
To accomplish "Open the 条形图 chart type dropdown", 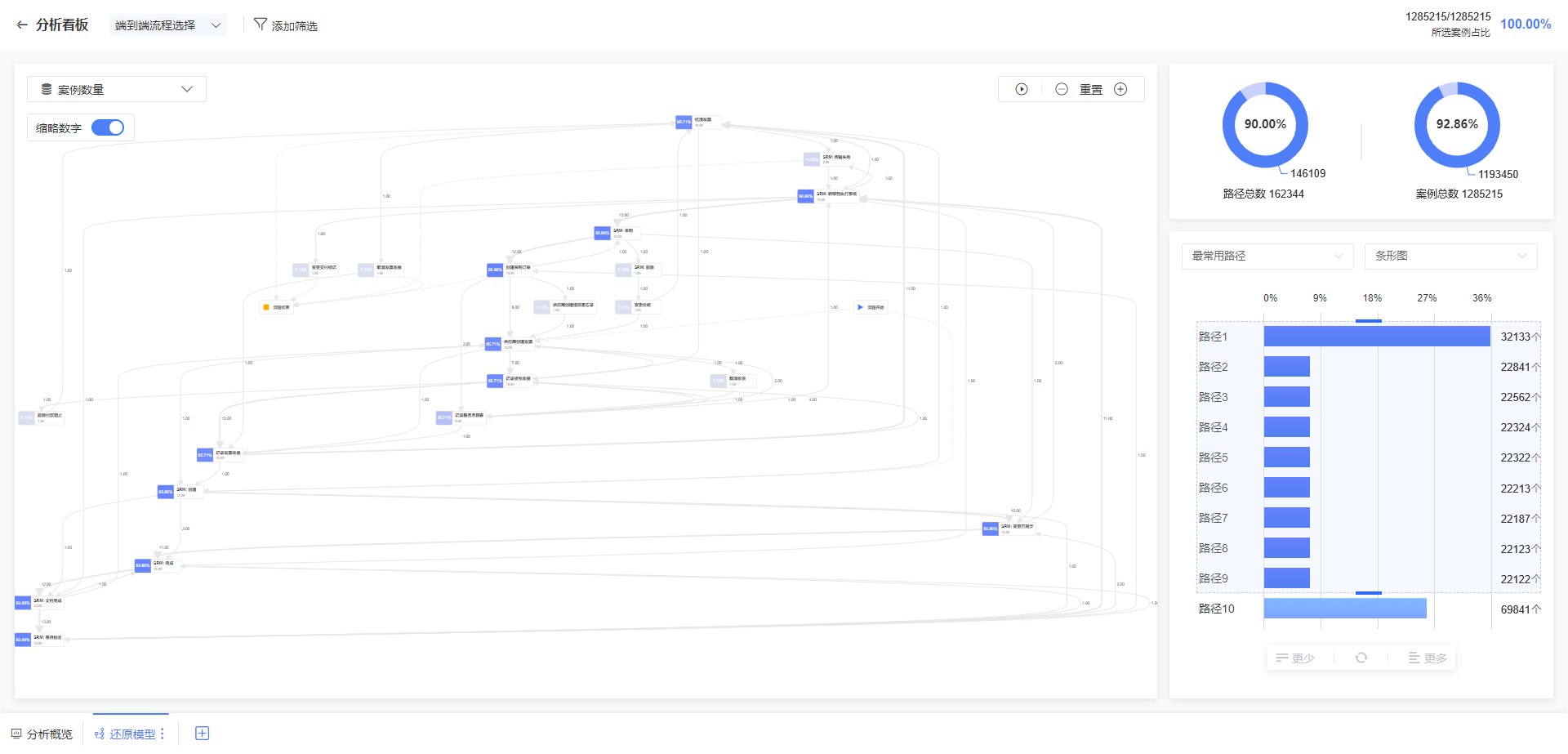I will [x=1450, y=256].
